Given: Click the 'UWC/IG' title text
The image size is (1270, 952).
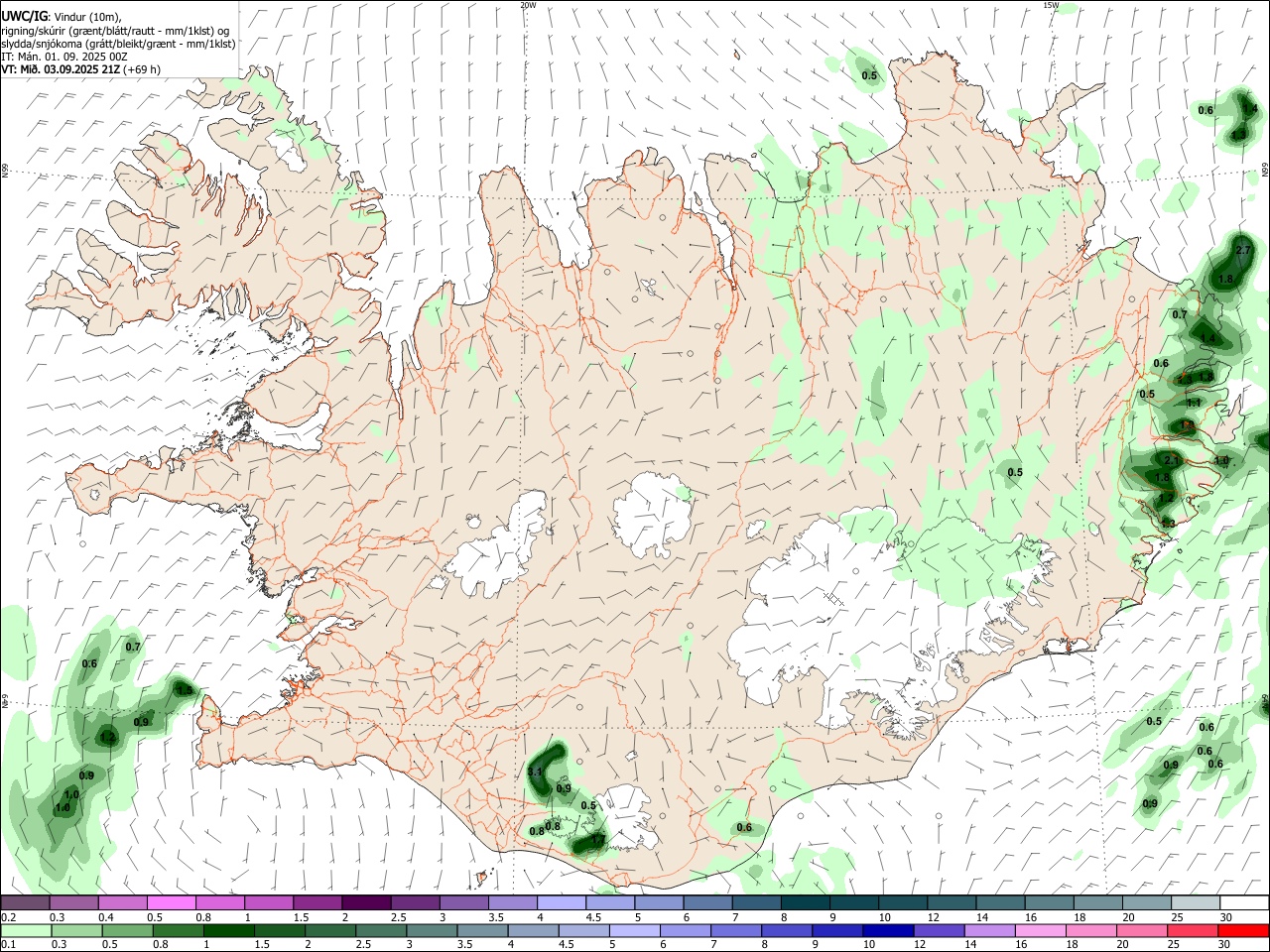Looking at the screenshot, I should click(23, 17).
